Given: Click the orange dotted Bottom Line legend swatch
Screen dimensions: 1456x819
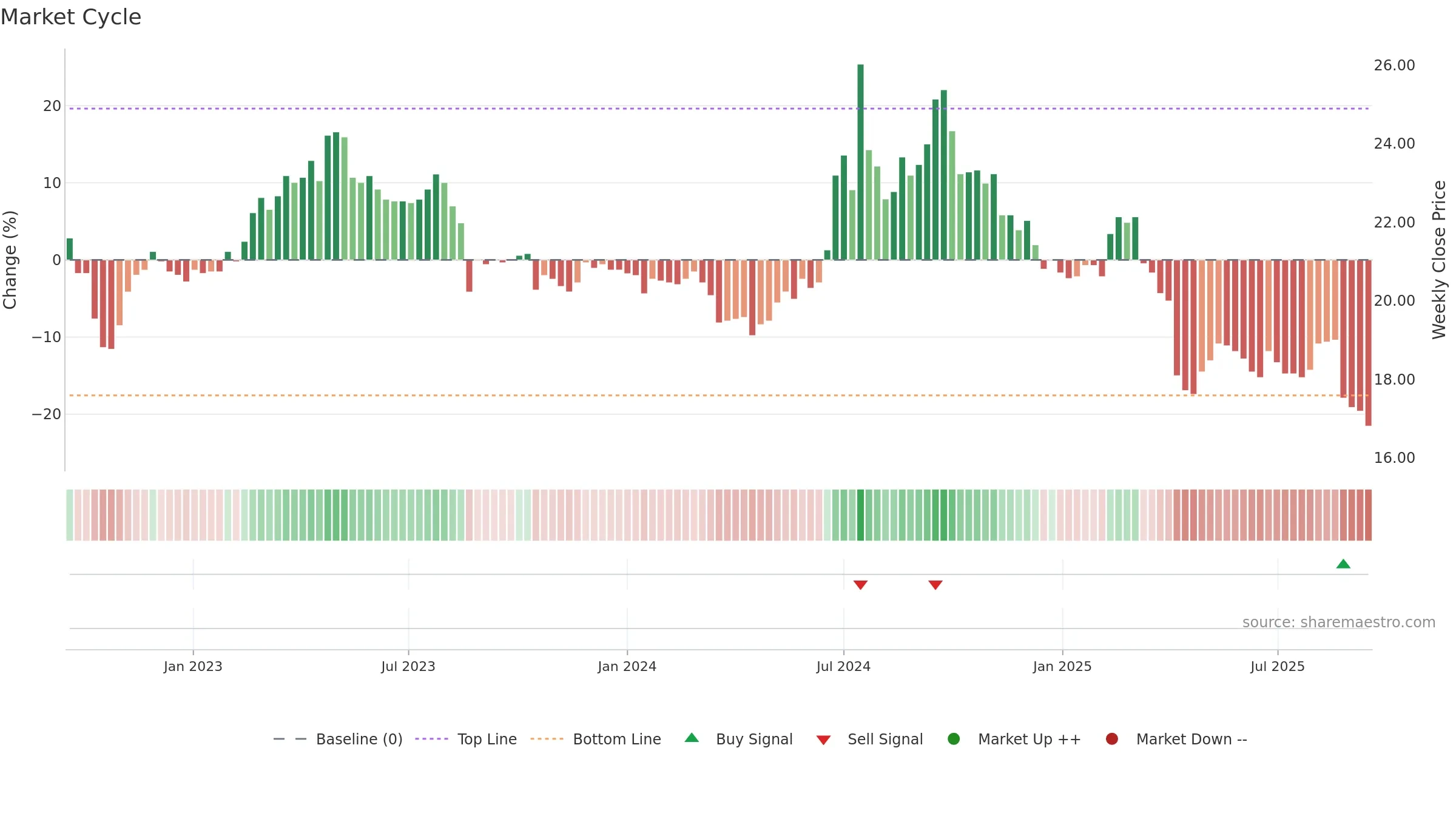Looking at the screenshot, I should [547, 739].
